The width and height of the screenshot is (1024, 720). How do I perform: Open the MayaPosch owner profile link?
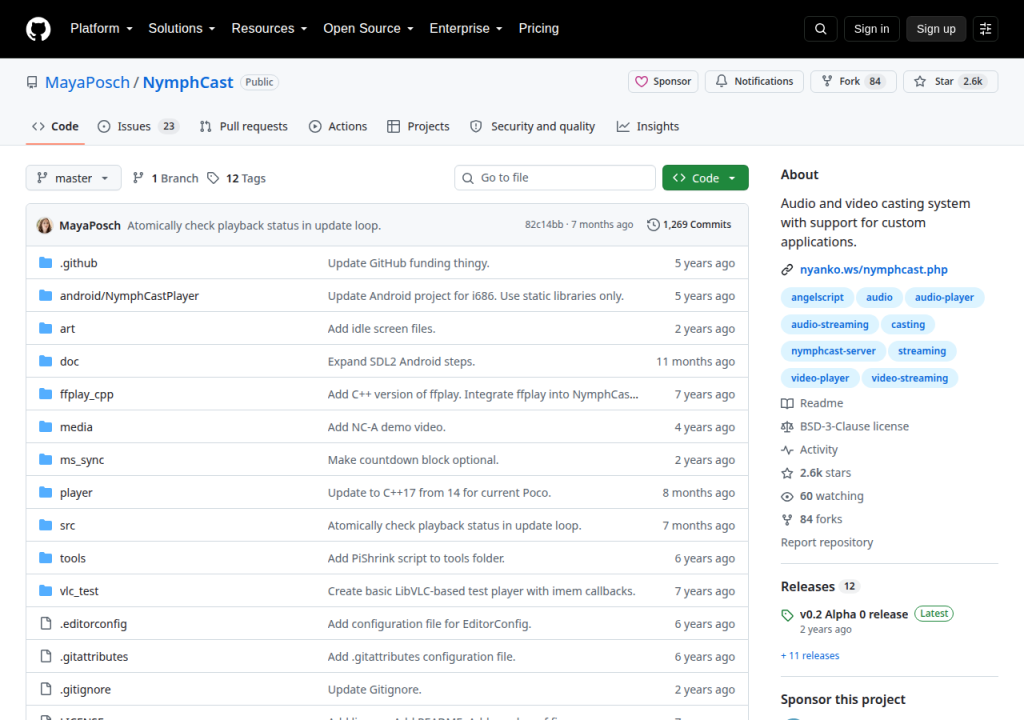click(88, 82)
